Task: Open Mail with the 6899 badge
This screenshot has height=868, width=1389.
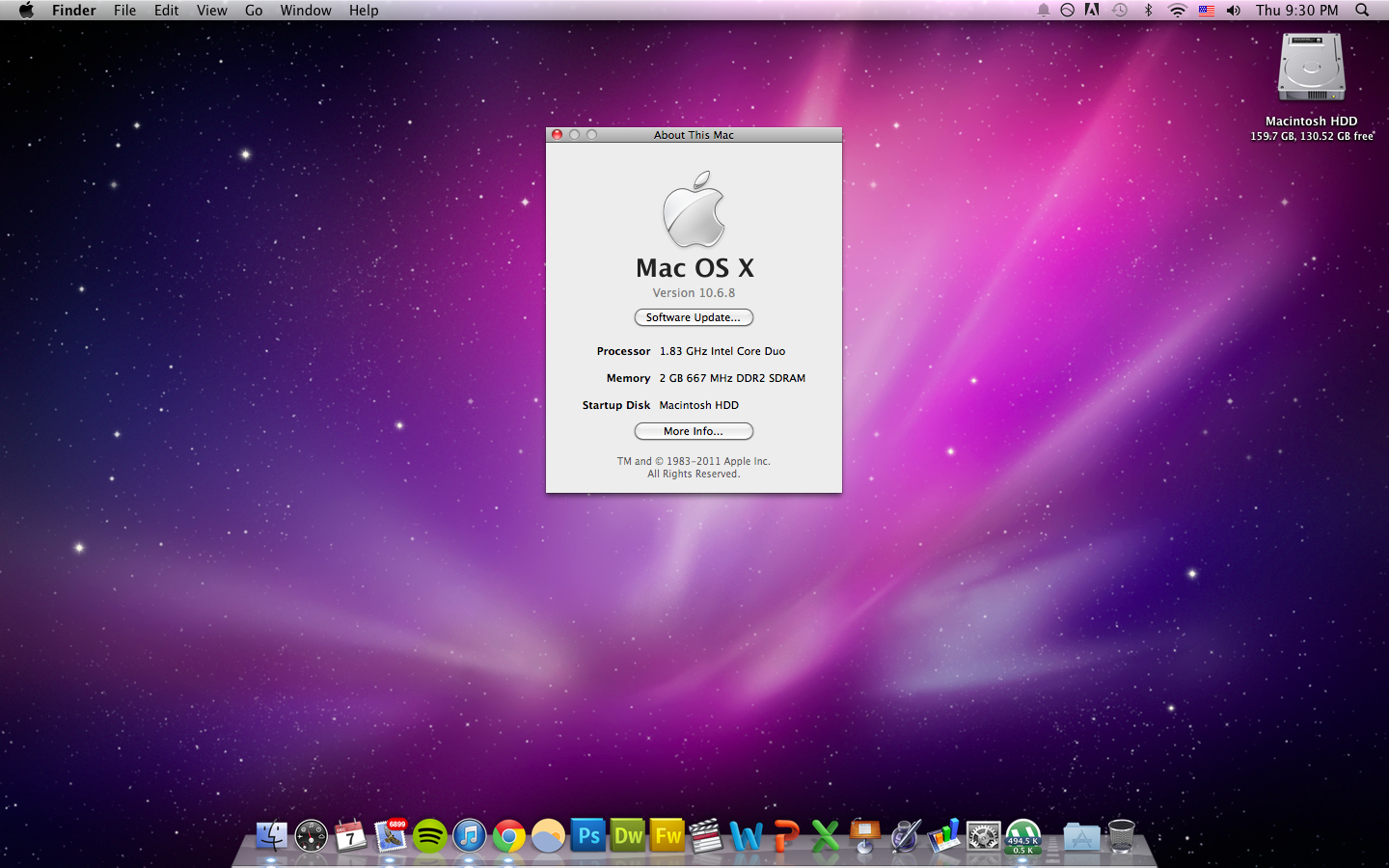Action: [391, 835]
